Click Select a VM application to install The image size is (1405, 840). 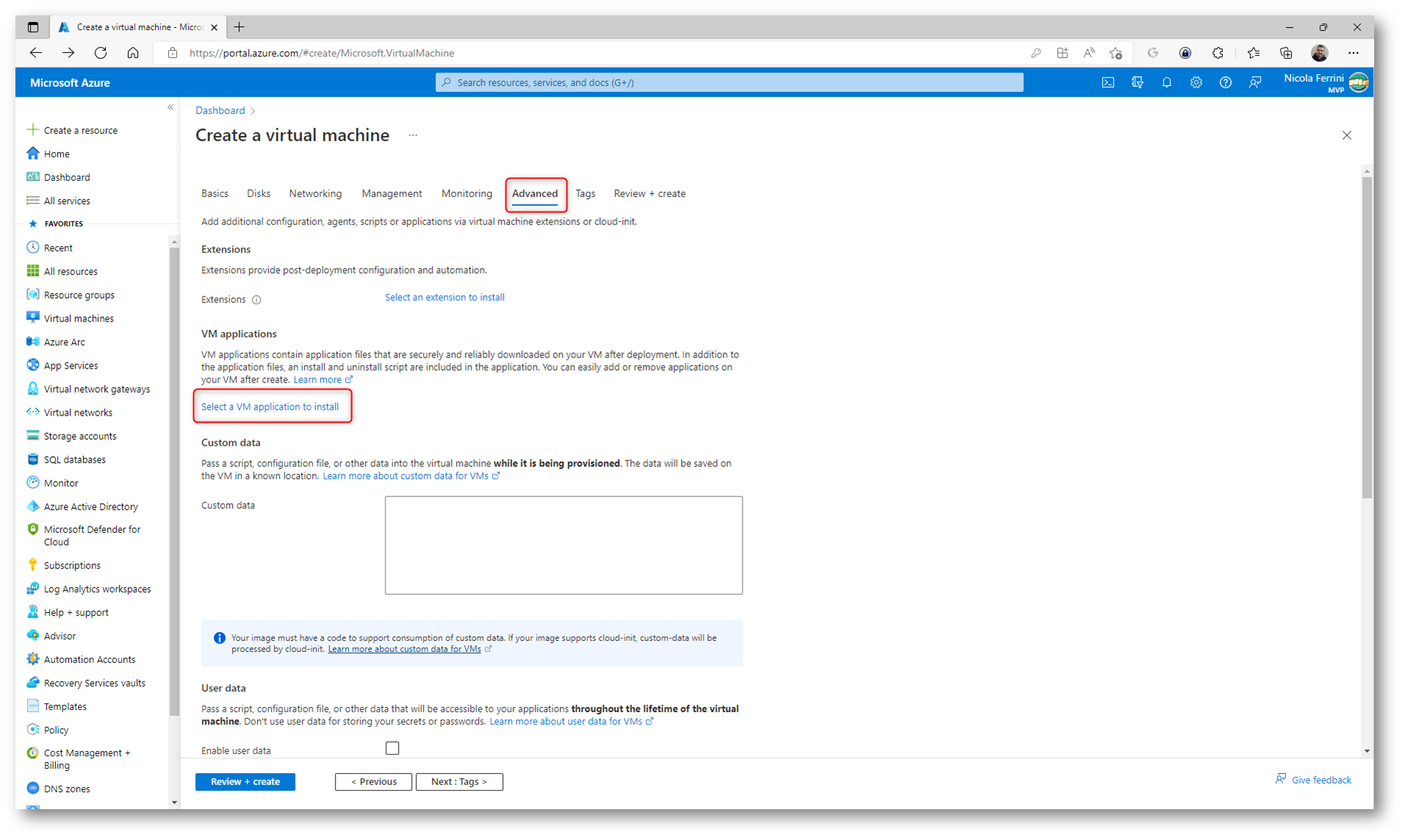(270, 407)
